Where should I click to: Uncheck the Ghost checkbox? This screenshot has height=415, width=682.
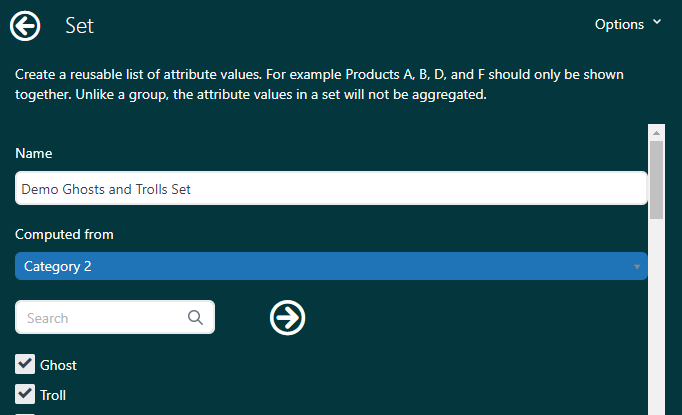click(25, 364)
